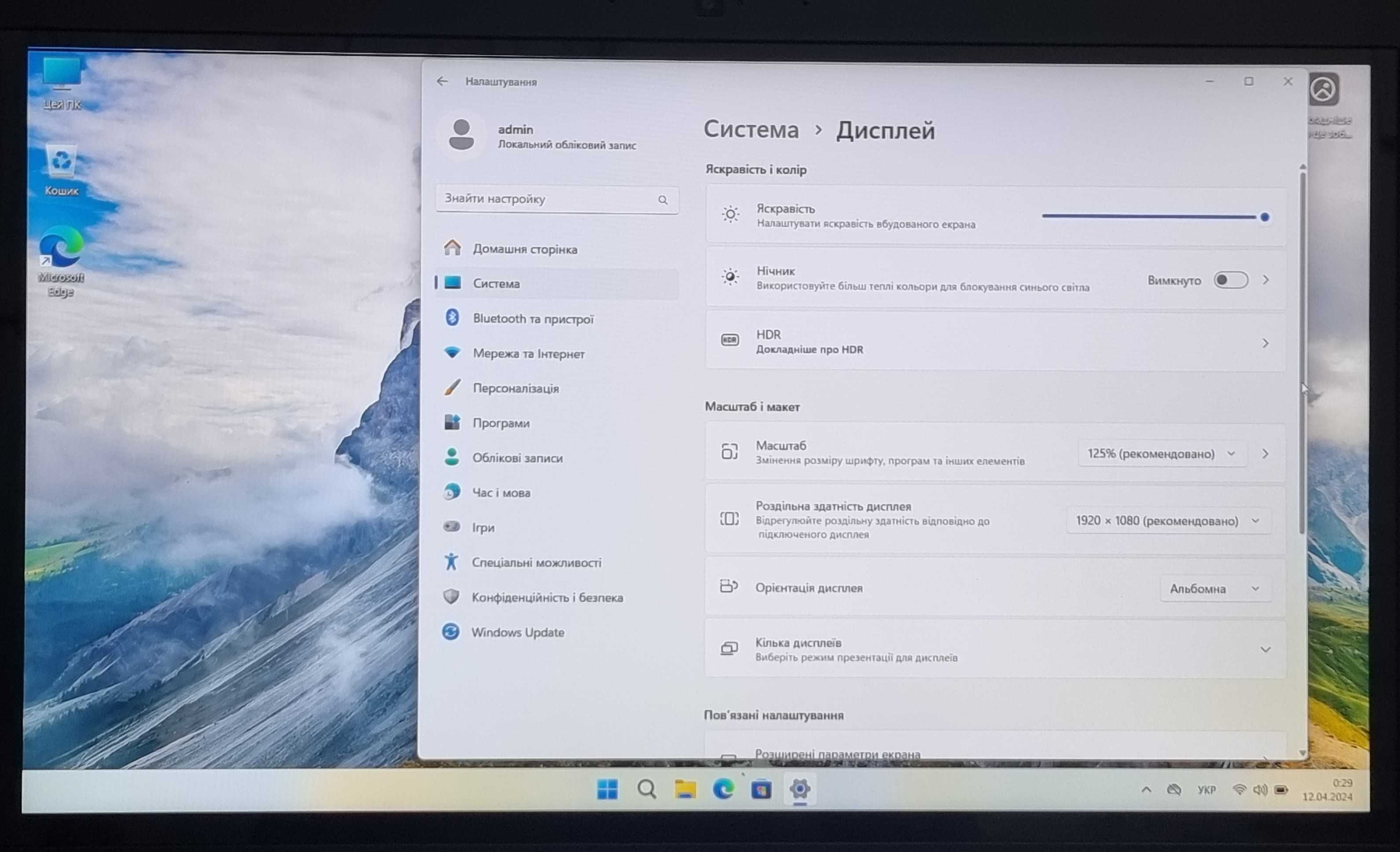The width and height of the screenshot is (1400, 852).
Task: Open File Explorer from taskbar
Action: [685, 789]
